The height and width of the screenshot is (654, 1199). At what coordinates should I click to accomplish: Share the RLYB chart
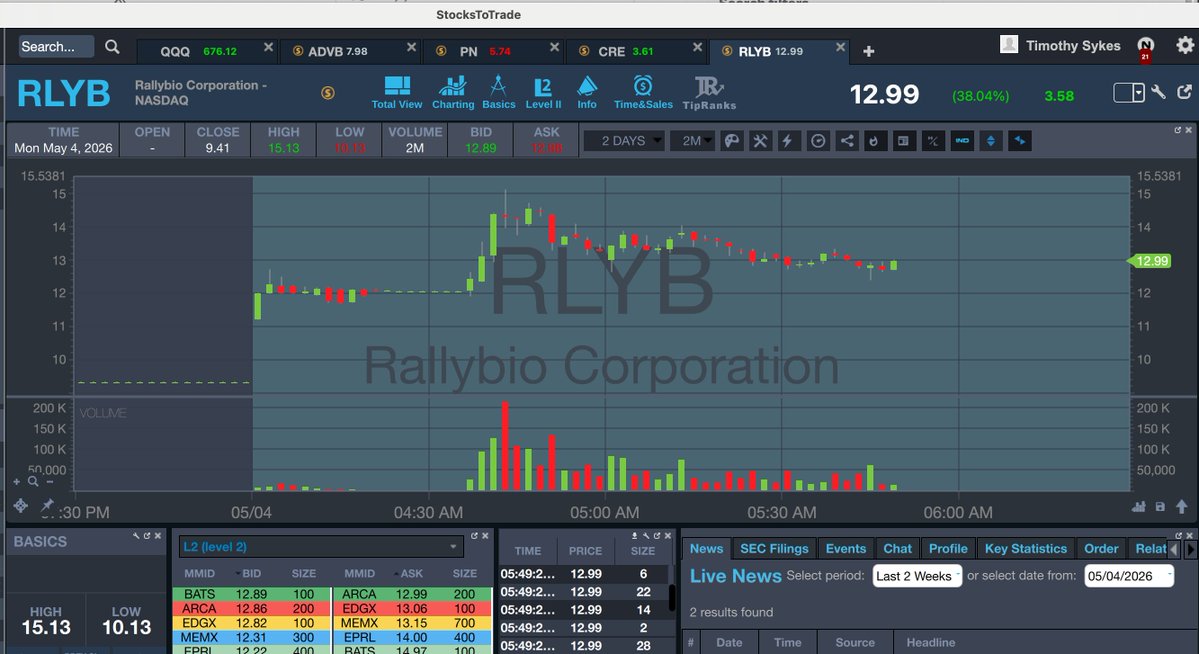[x=847, y=141]
